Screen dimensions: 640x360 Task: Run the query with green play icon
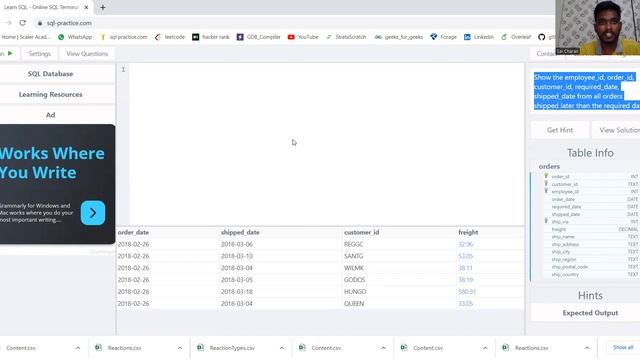click(x=10, y=53)
